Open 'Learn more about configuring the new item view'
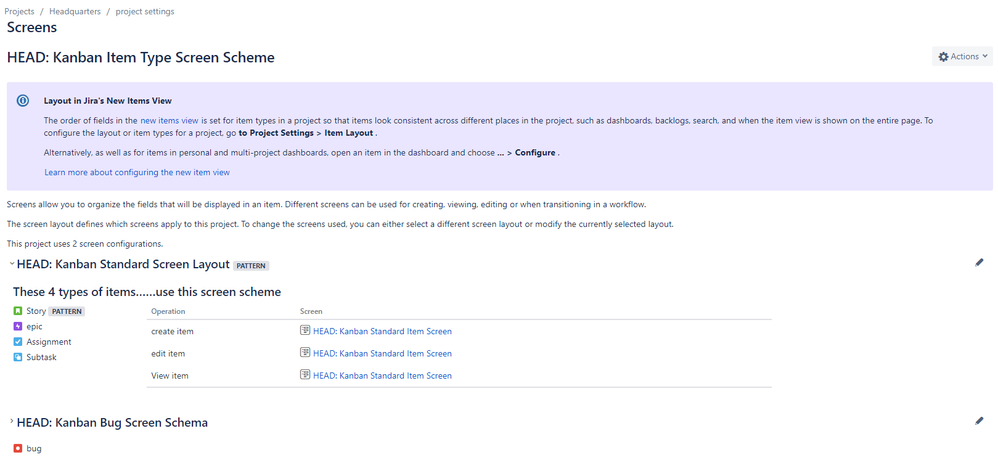The height and width of the screenshot is (457, 998). click(x=137, y=172)
